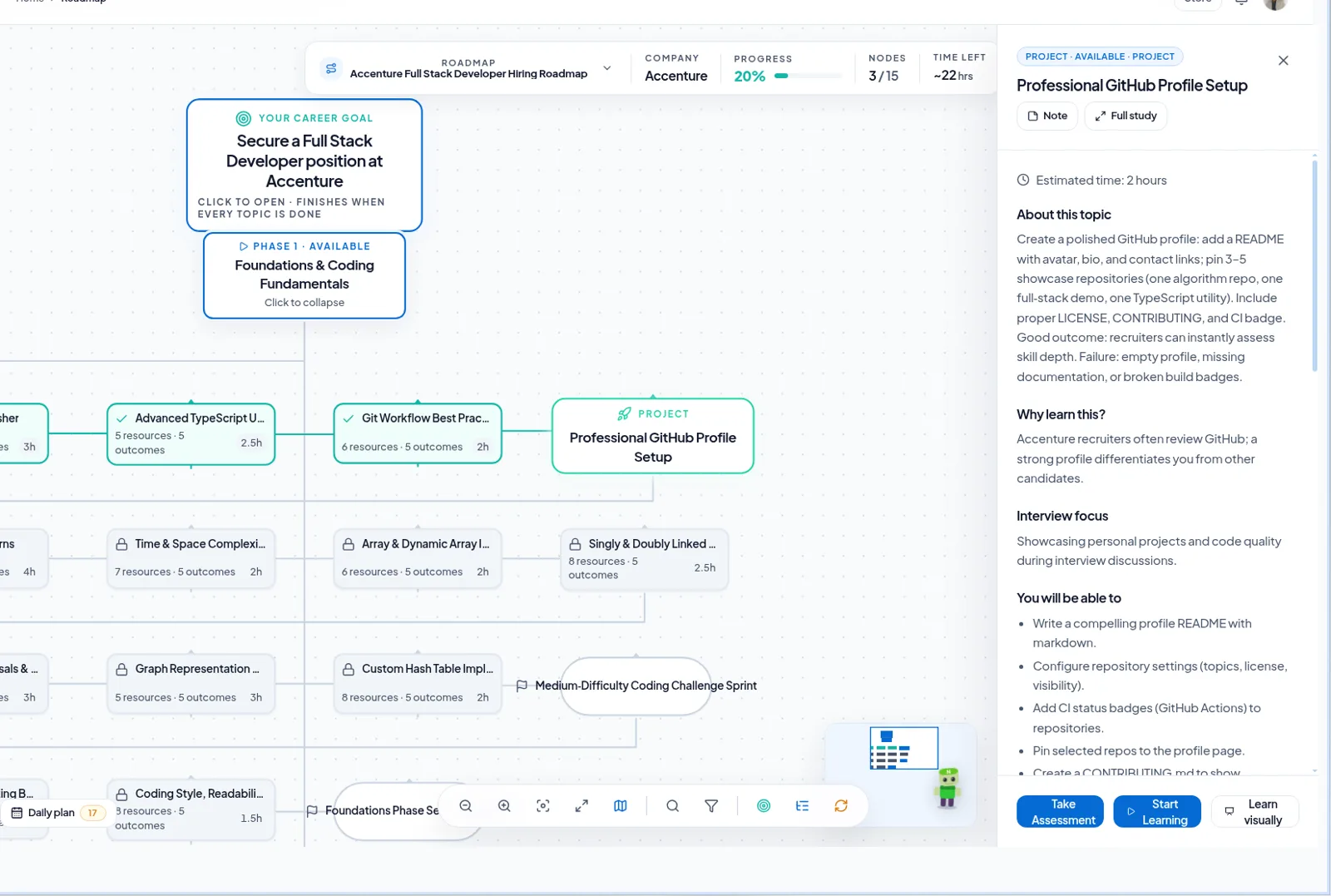Screen dimensions: 1331x896
Task: Collapse Phase 1 Foundations & Coding Fundamentals
Action: tap(304, 275)
